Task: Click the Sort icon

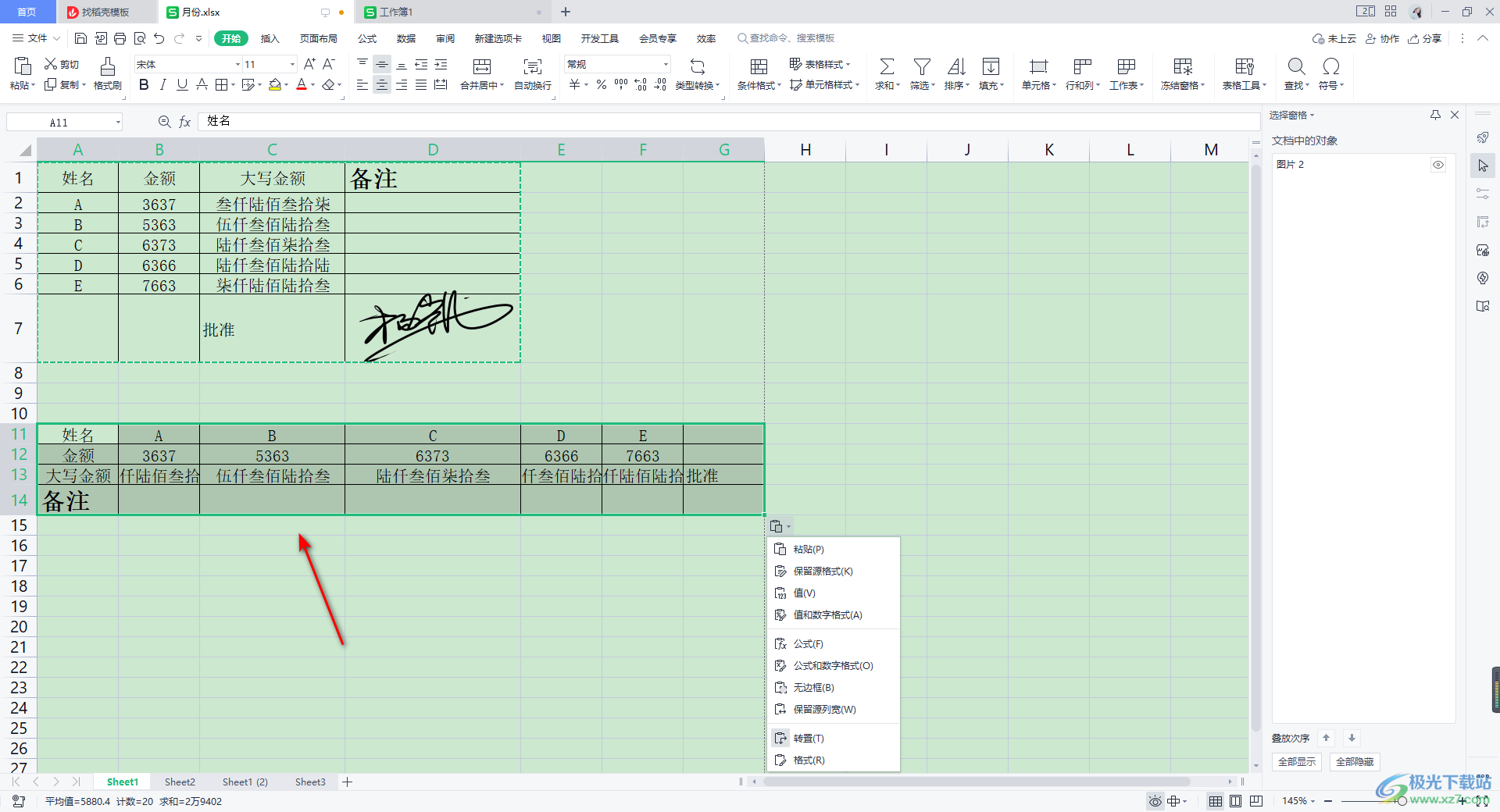Action: tap(956, 66)
